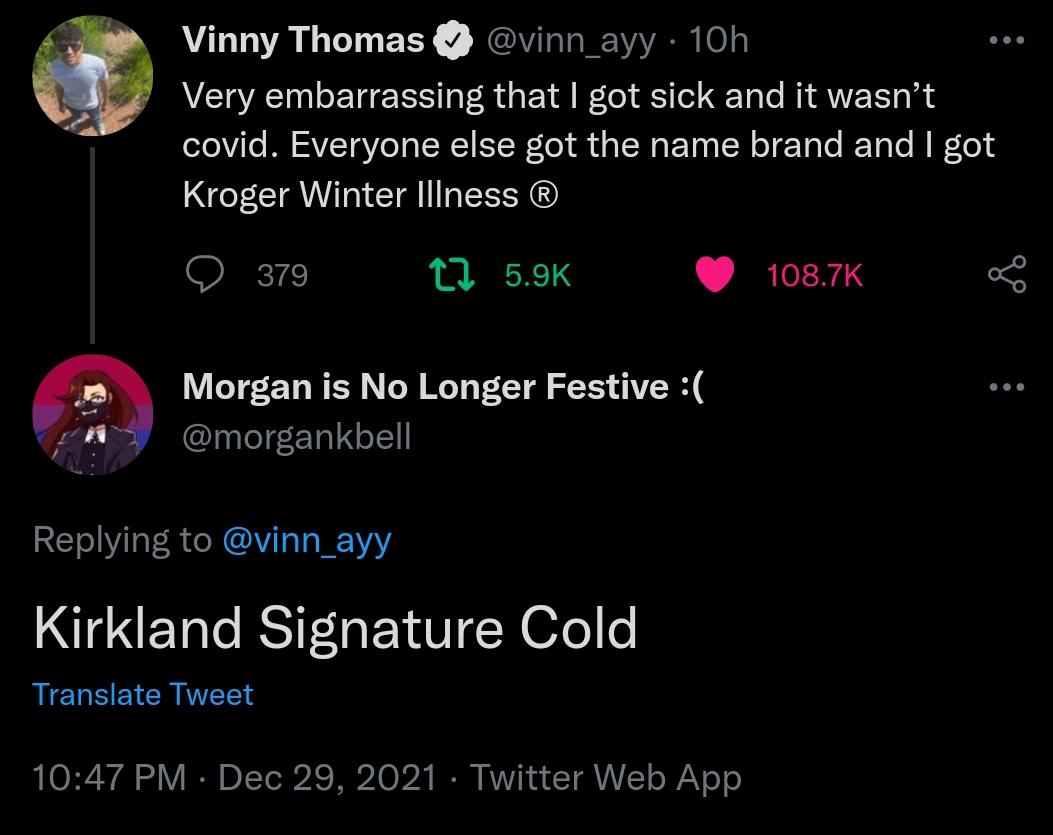Click the Vinny Thomas display name
This screenshot has height=835, width=1053.
click(303, 41)
